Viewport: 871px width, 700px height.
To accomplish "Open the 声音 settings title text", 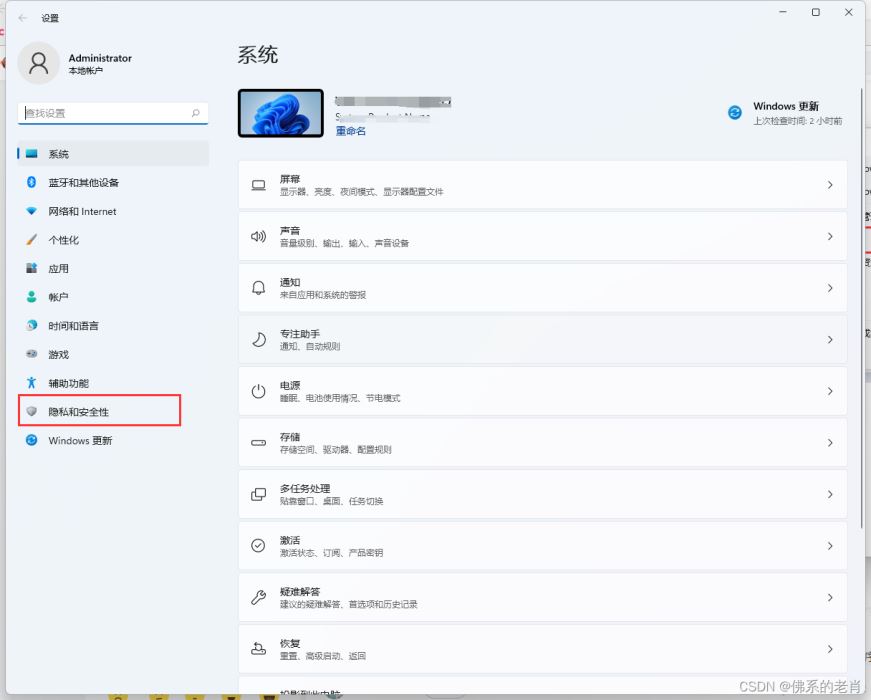I will (290, 231).
